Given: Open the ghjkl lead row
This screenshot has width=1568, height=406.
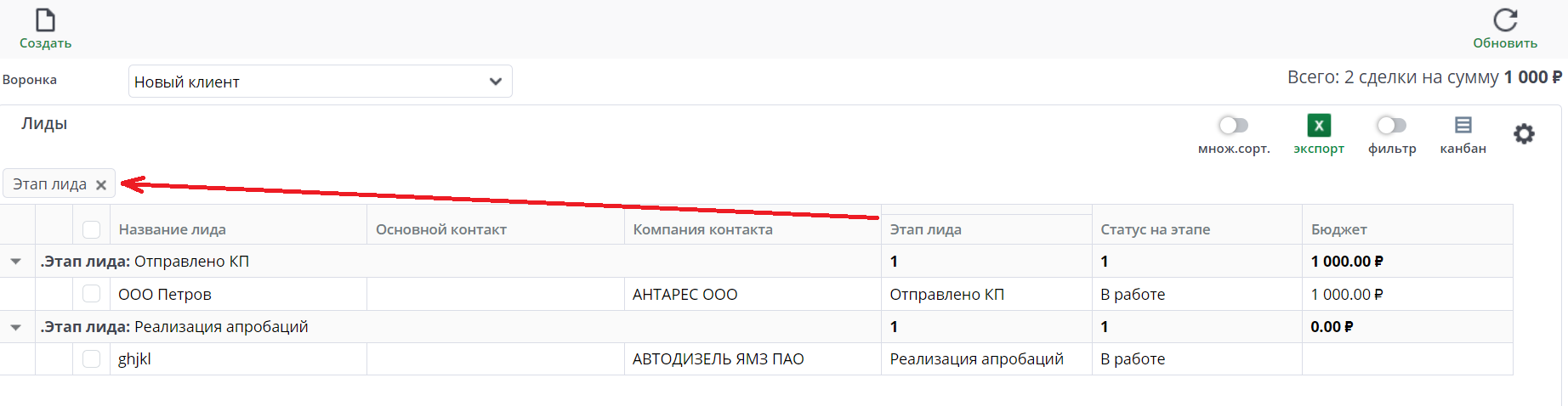Looking at the screenshot, I should (x=135, y=359).
